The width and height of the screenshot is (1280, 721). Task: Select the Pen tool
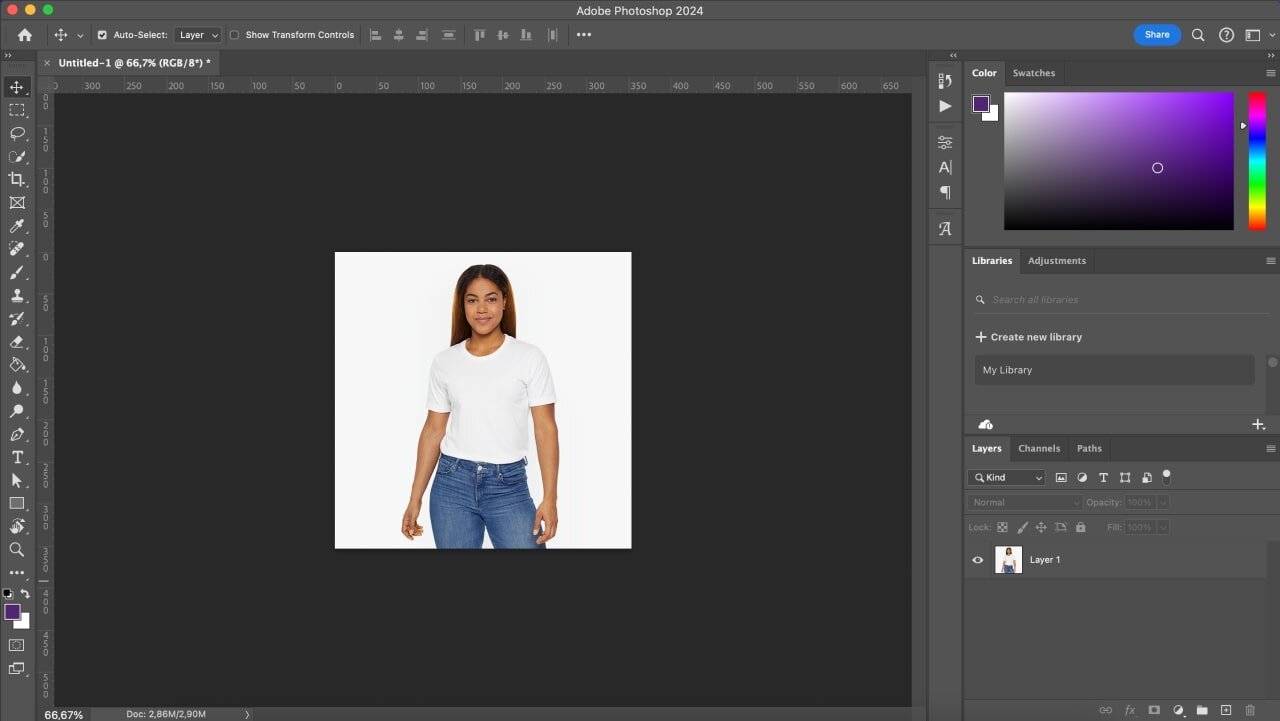point(17,434)
